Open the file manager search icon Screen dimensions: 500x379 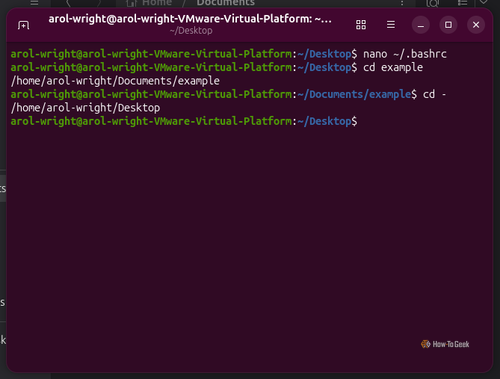coord(433,3)
